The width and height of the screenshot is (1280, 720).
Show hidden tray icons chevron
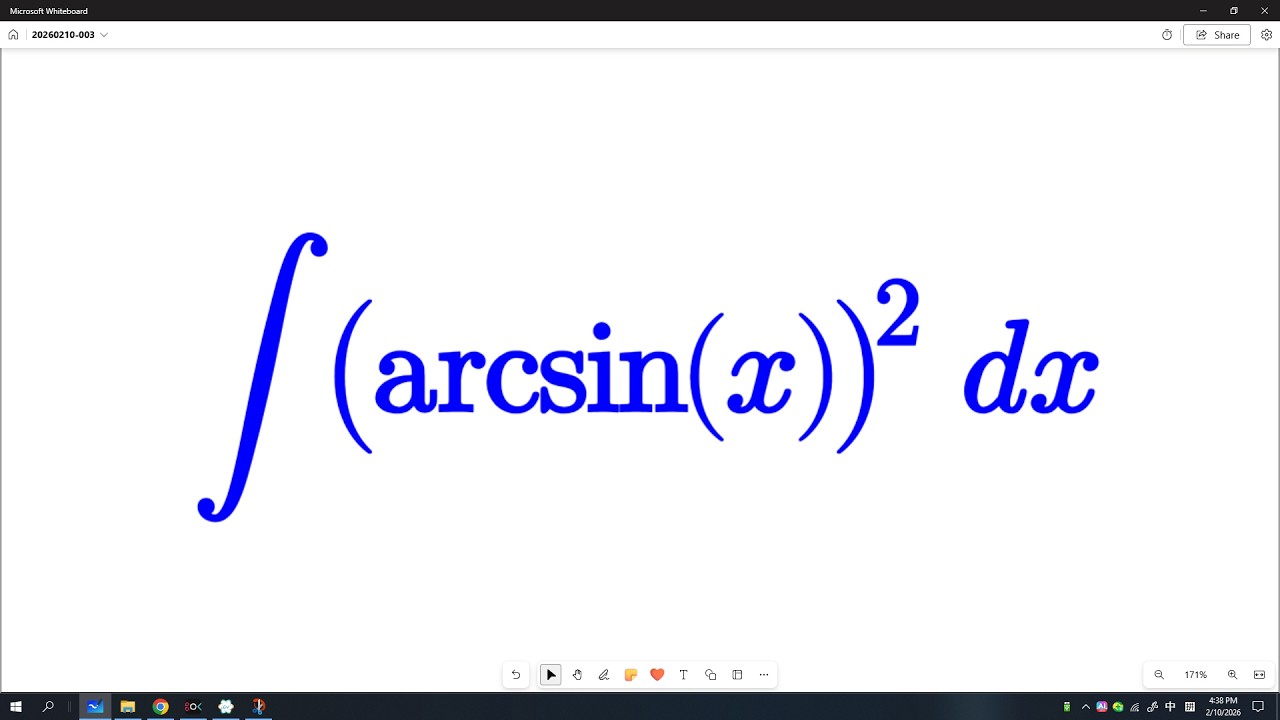click(1086, 707)
